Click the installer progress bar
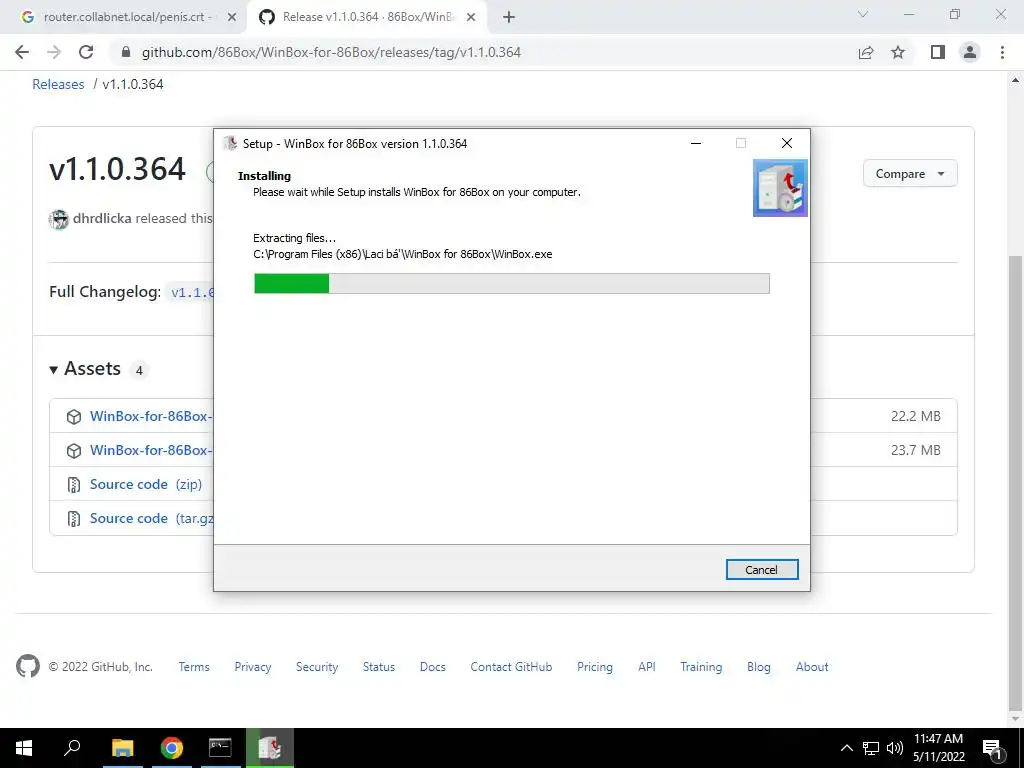1024x768 pixels. [511, 283]
